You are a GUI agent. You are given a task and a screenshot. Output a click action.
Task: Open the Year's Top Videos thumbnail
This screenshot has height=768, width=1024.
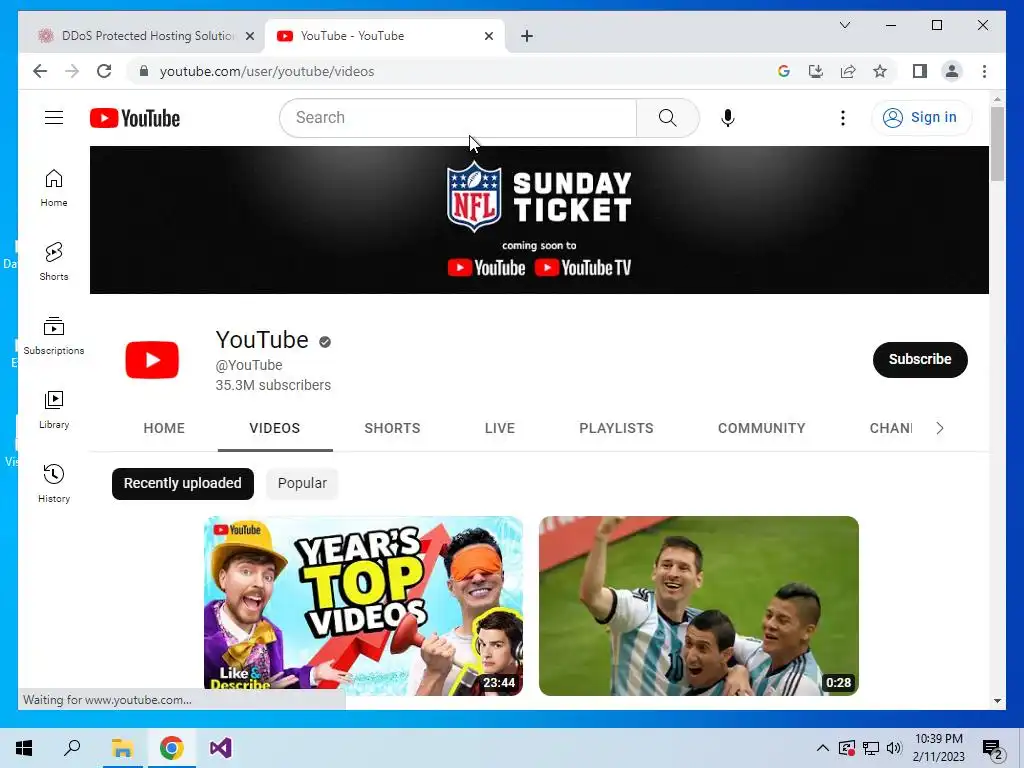[x=363, y=605]
